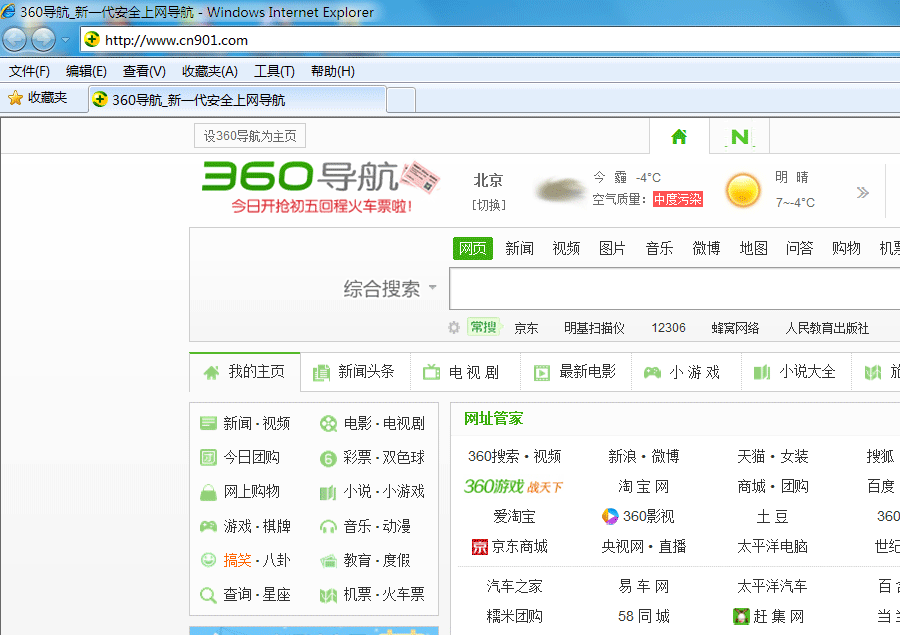Click the green home icon tab

(679, 137)
